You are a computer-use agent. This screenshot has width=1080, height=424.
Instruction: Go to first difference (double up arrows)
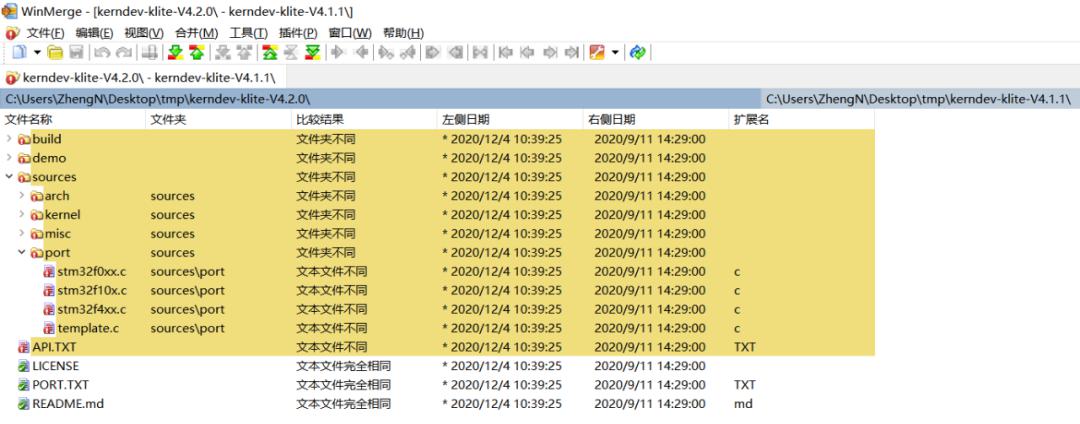(269, 52)
